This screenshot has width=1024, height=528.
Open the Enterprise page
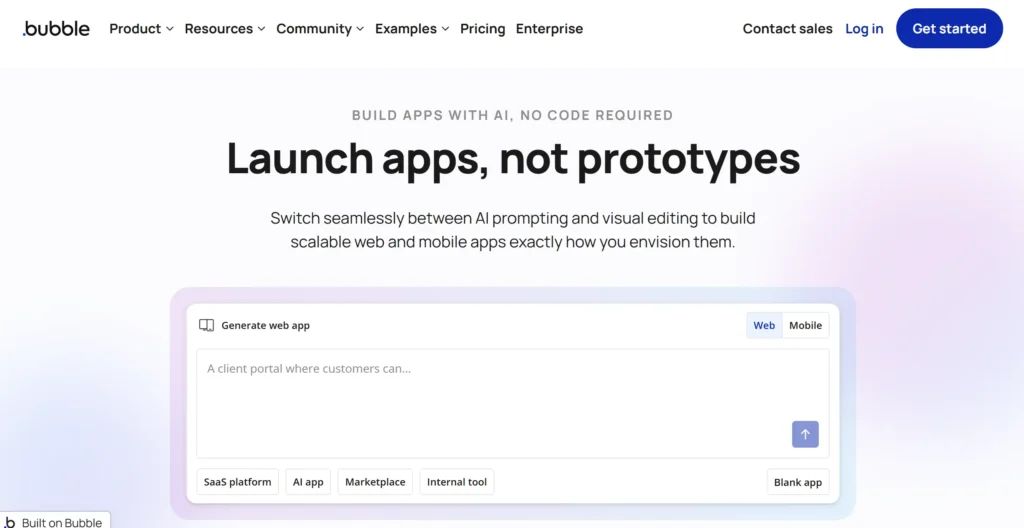549,29
